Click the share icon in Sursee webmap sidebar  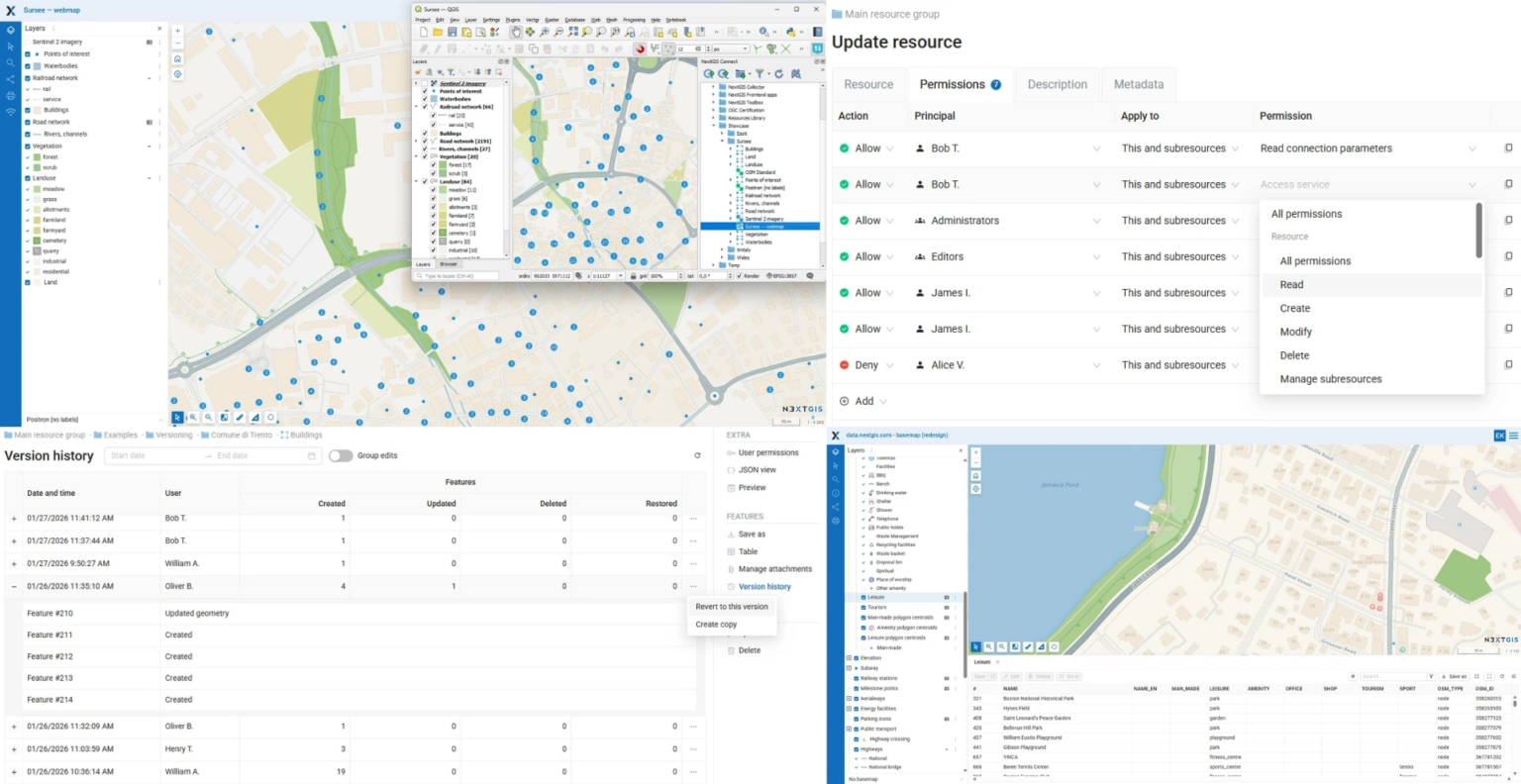click(x=11, y=79)
